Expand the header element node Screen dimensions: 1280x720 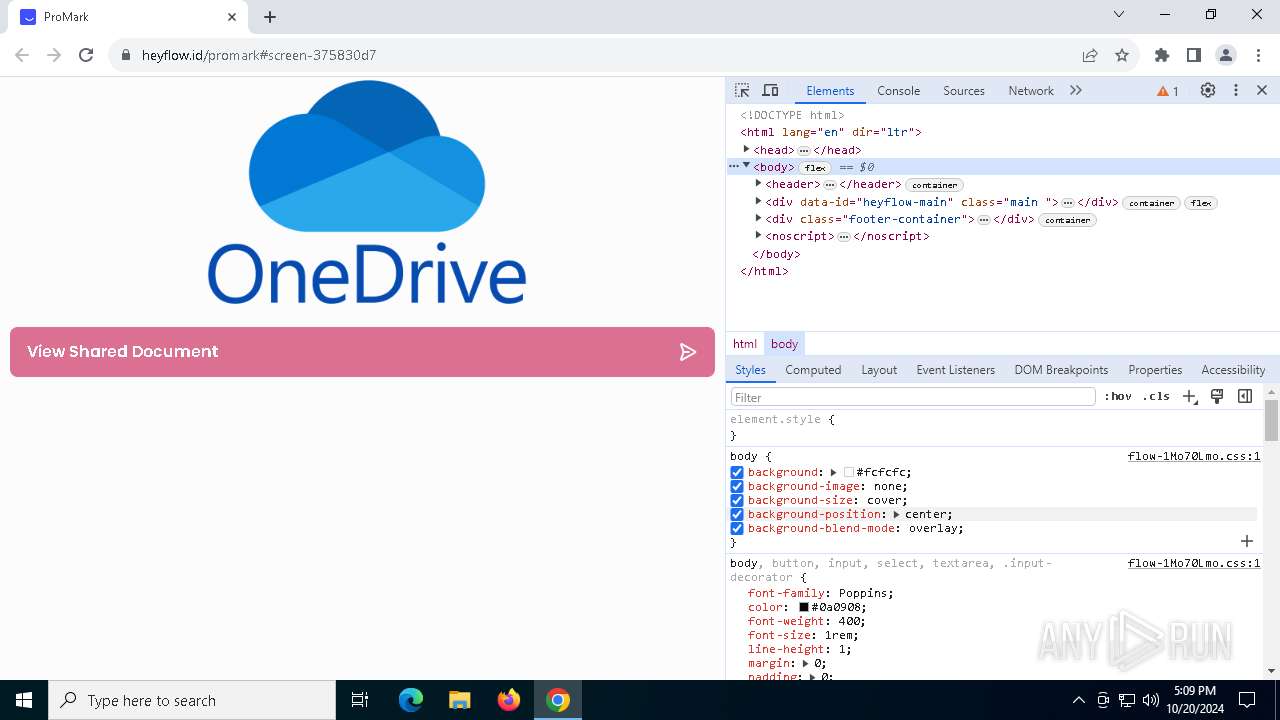(758, 184)
